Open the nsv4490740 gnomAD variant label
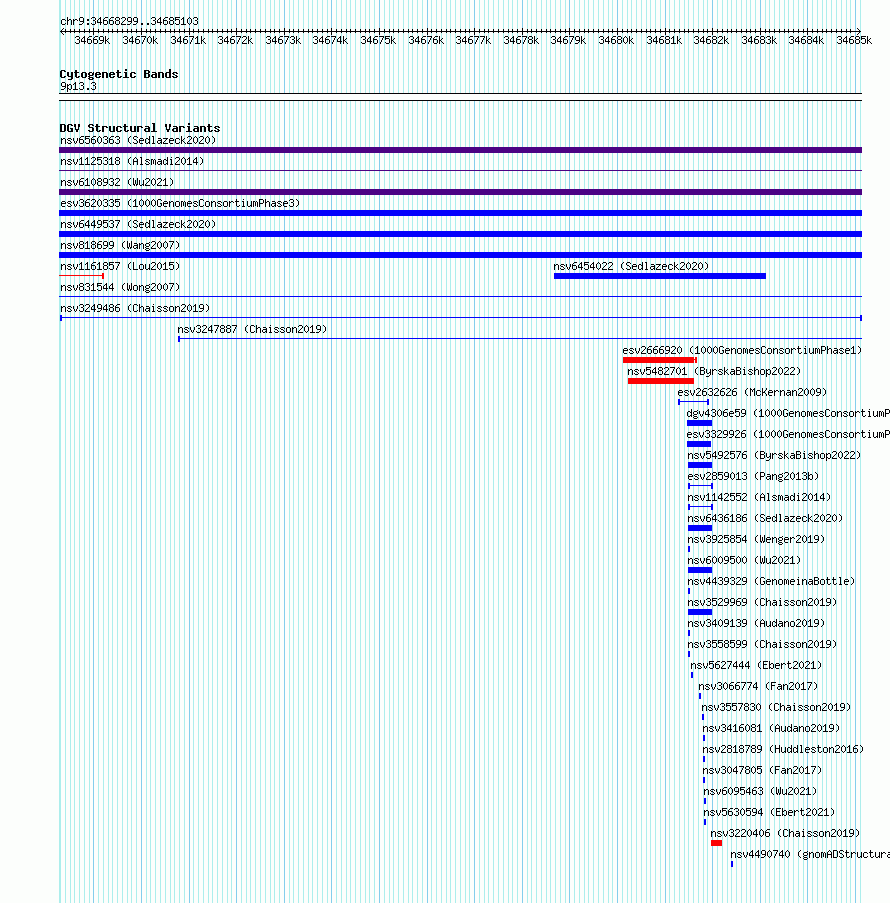Screen dimensions: 890x903 pyautogui.click(x=810, y=855)
